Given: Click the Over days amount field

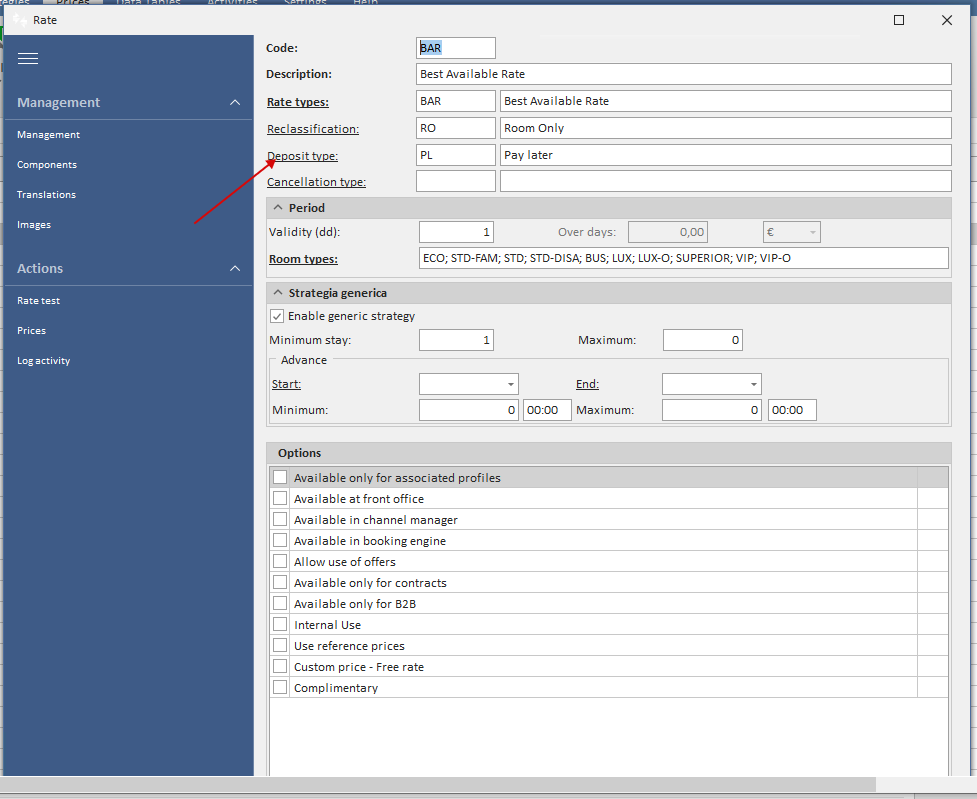Looking at the screenshot, I should [668, 232].
